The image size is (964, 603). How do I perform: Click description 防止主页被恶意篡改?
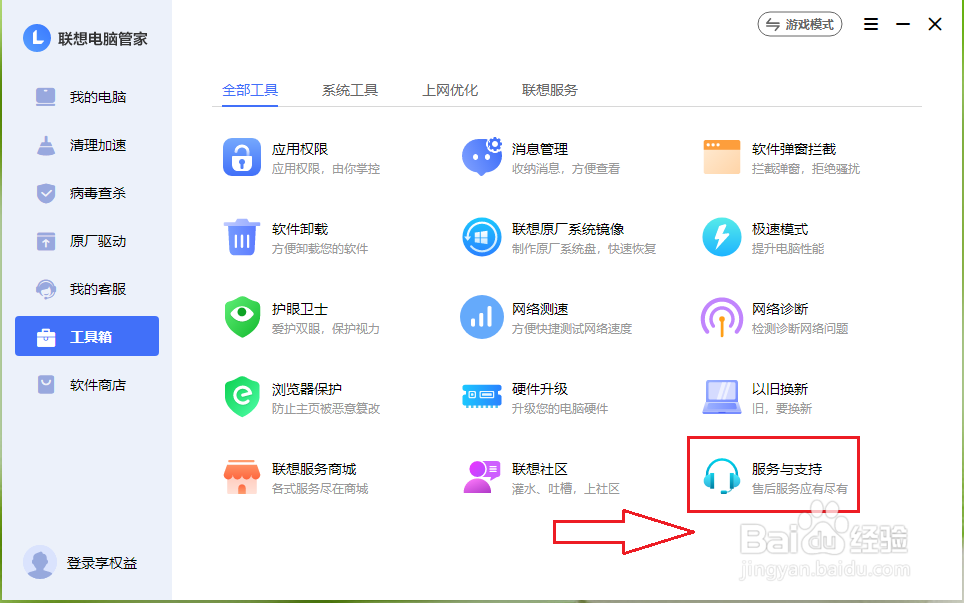point(326,409)
